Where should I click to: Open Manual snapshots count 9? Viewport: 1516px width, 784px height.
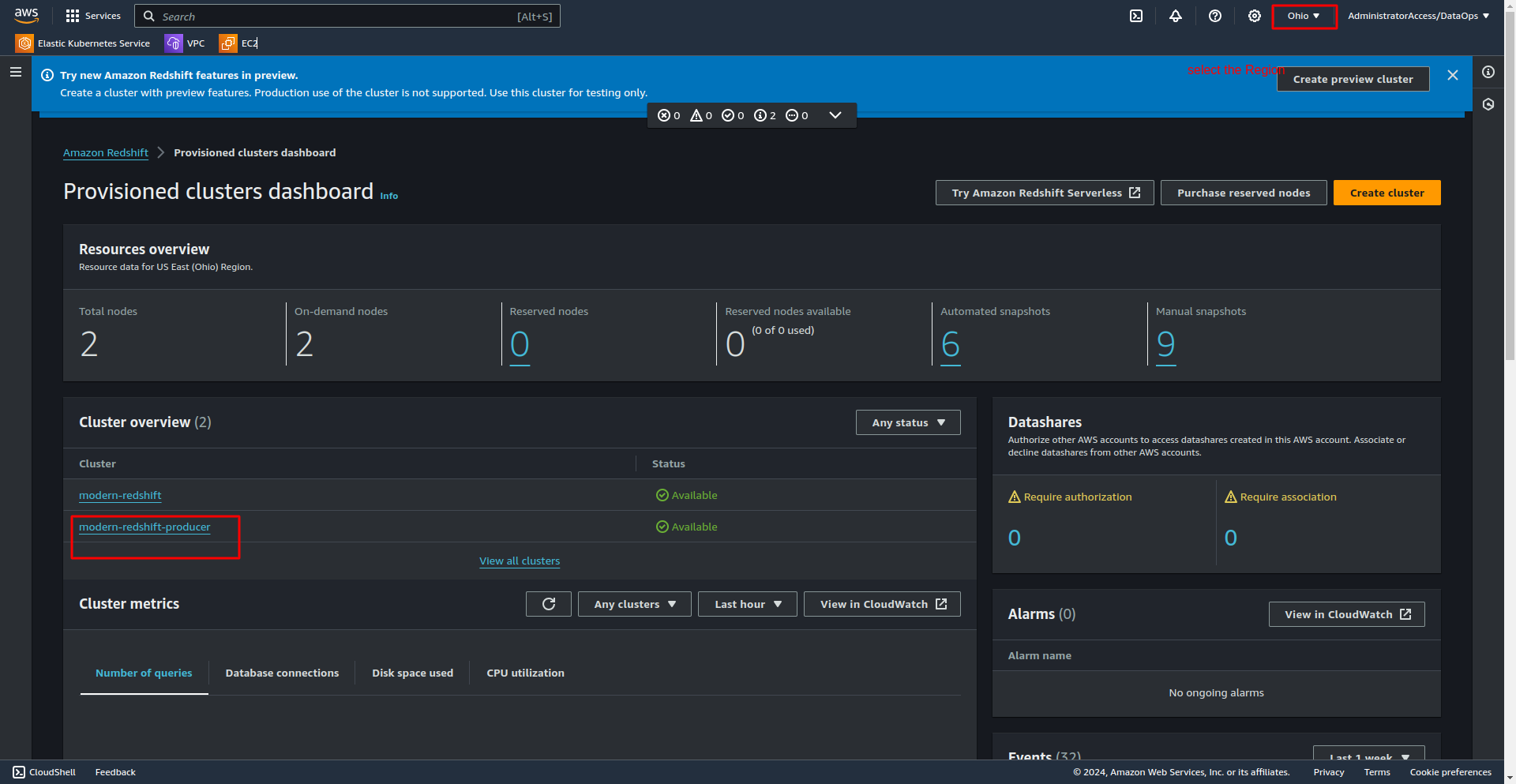click(x=1166, y=344)
